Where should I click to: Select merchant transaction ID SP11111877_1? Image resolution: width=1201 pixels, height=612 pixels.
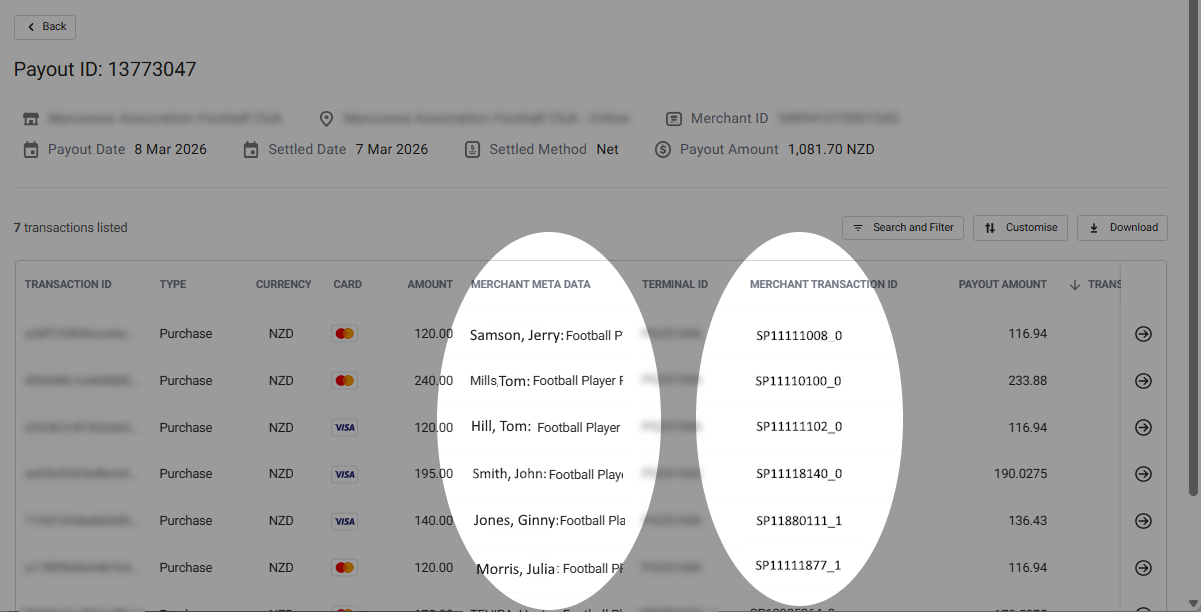tap(798, 565)
